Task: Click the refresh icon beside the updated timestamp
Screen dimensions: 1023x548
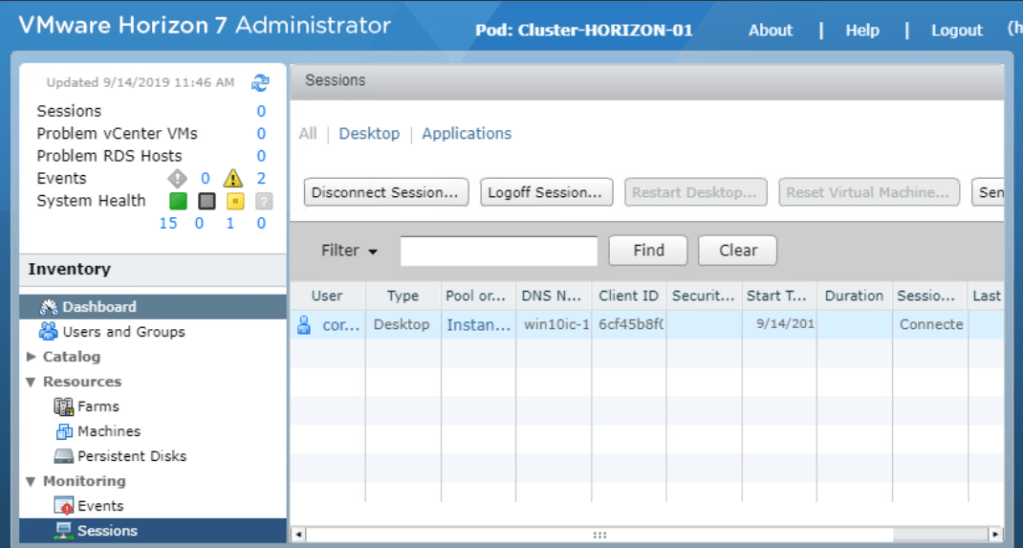Action: (x=260, y=83)
